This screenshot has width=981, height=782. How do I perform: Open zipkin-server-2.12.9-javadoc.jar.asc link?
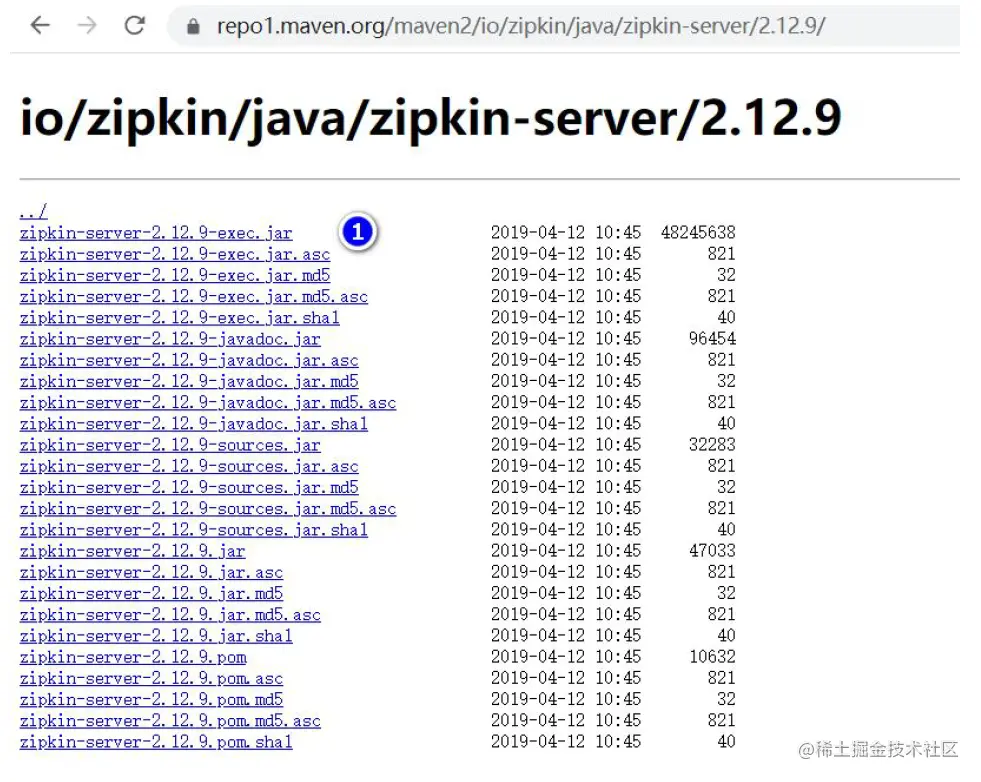tap(189, 360)
